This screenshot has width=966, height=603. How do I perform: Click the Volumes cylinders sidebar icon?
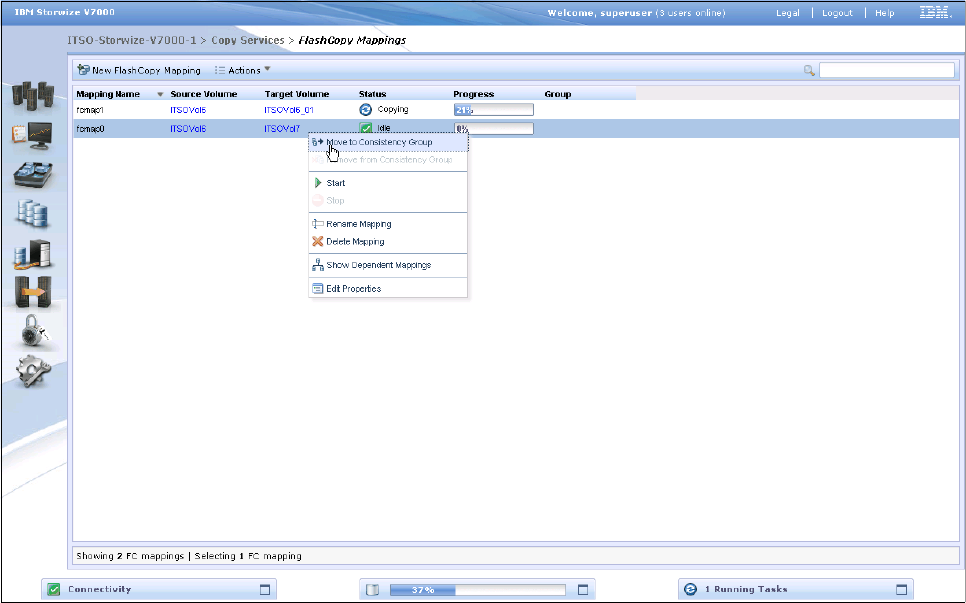pyautogui.click(x=33, y=213)
